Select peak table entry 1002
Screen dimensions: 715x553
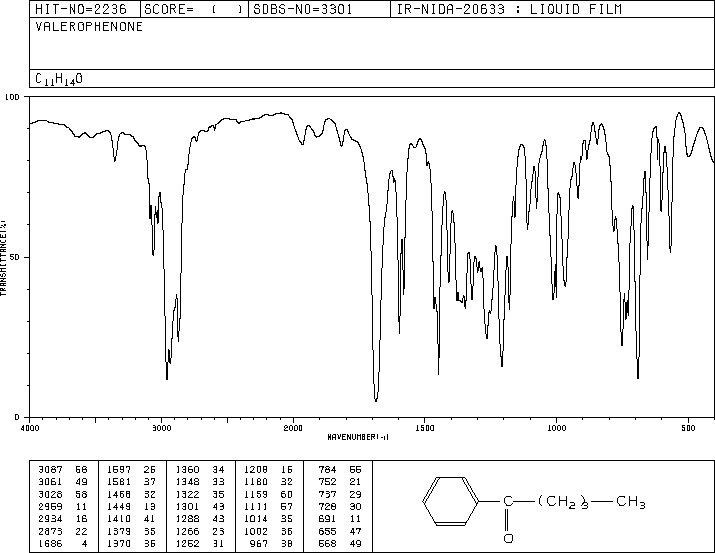pyautogui.click(x=269, y=531)
